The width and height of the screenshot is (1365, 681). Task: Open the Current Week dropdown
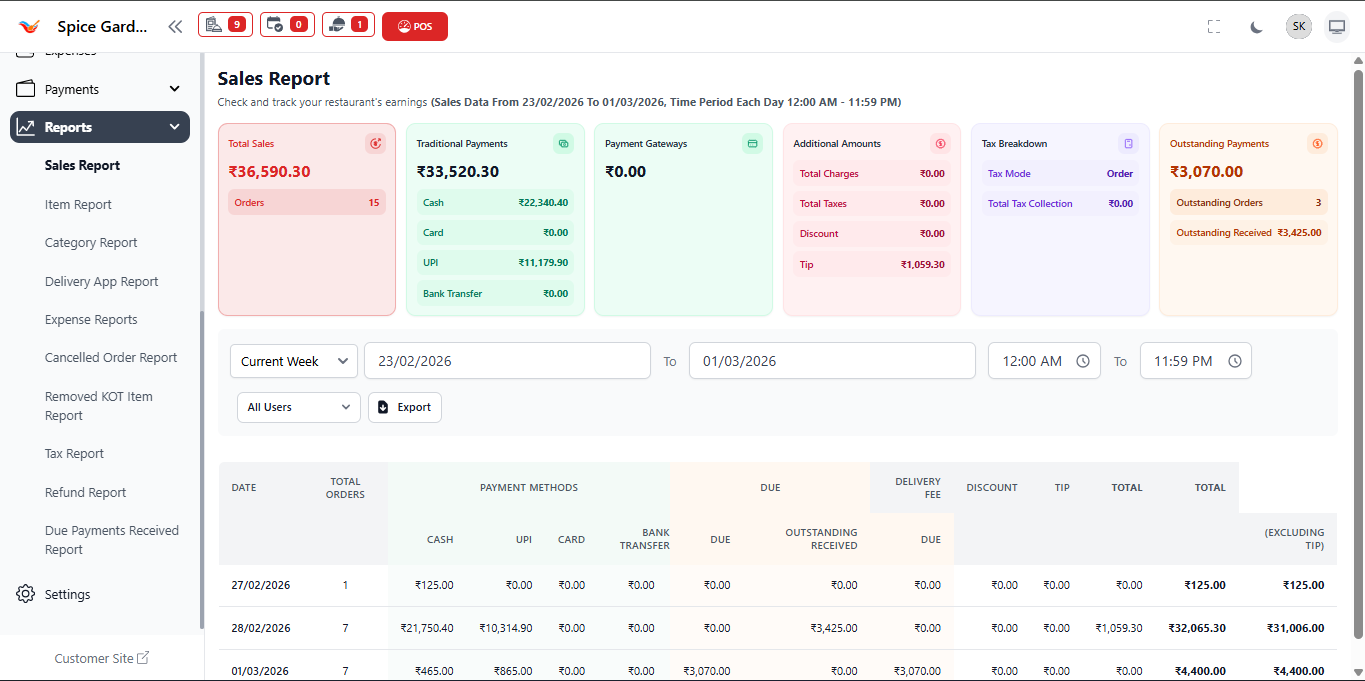293,361
